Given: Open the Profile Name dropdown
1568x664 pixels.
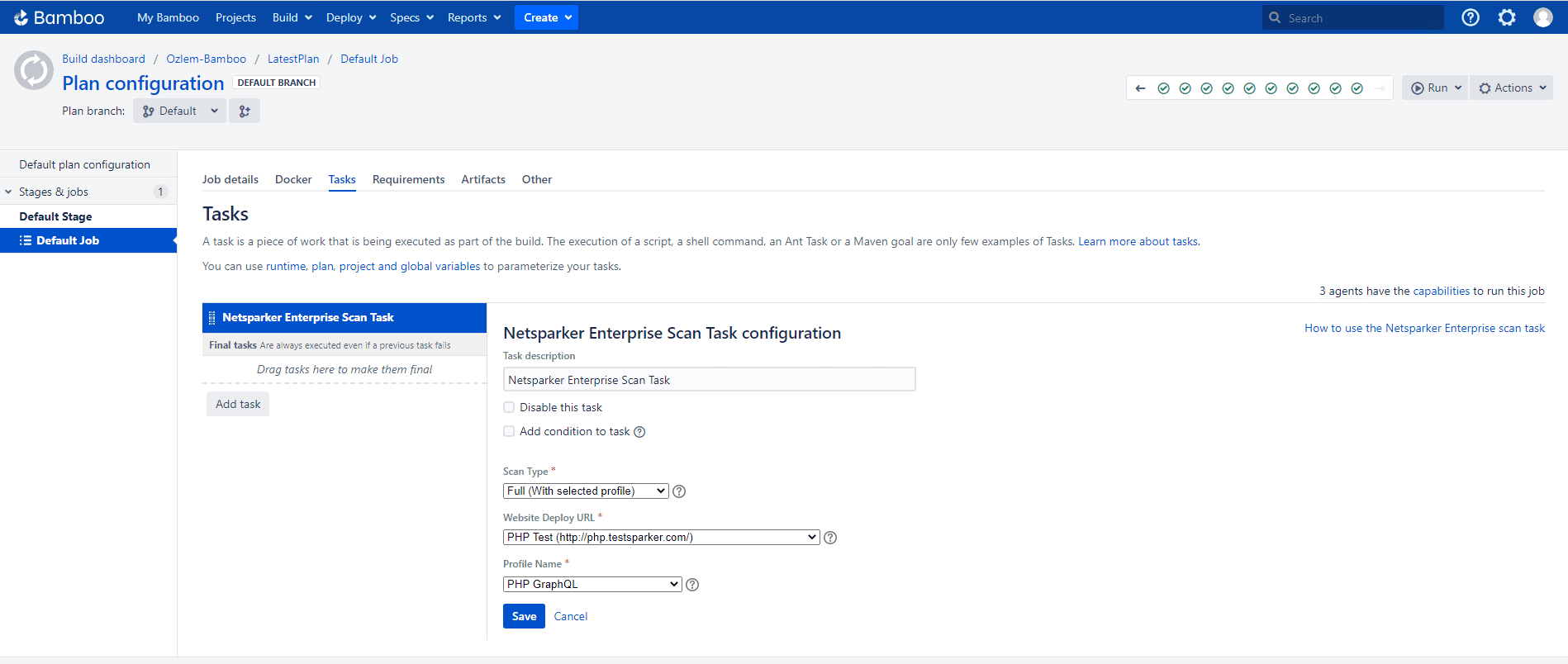Looking at the screenshot, I should [x=592, y=585].
